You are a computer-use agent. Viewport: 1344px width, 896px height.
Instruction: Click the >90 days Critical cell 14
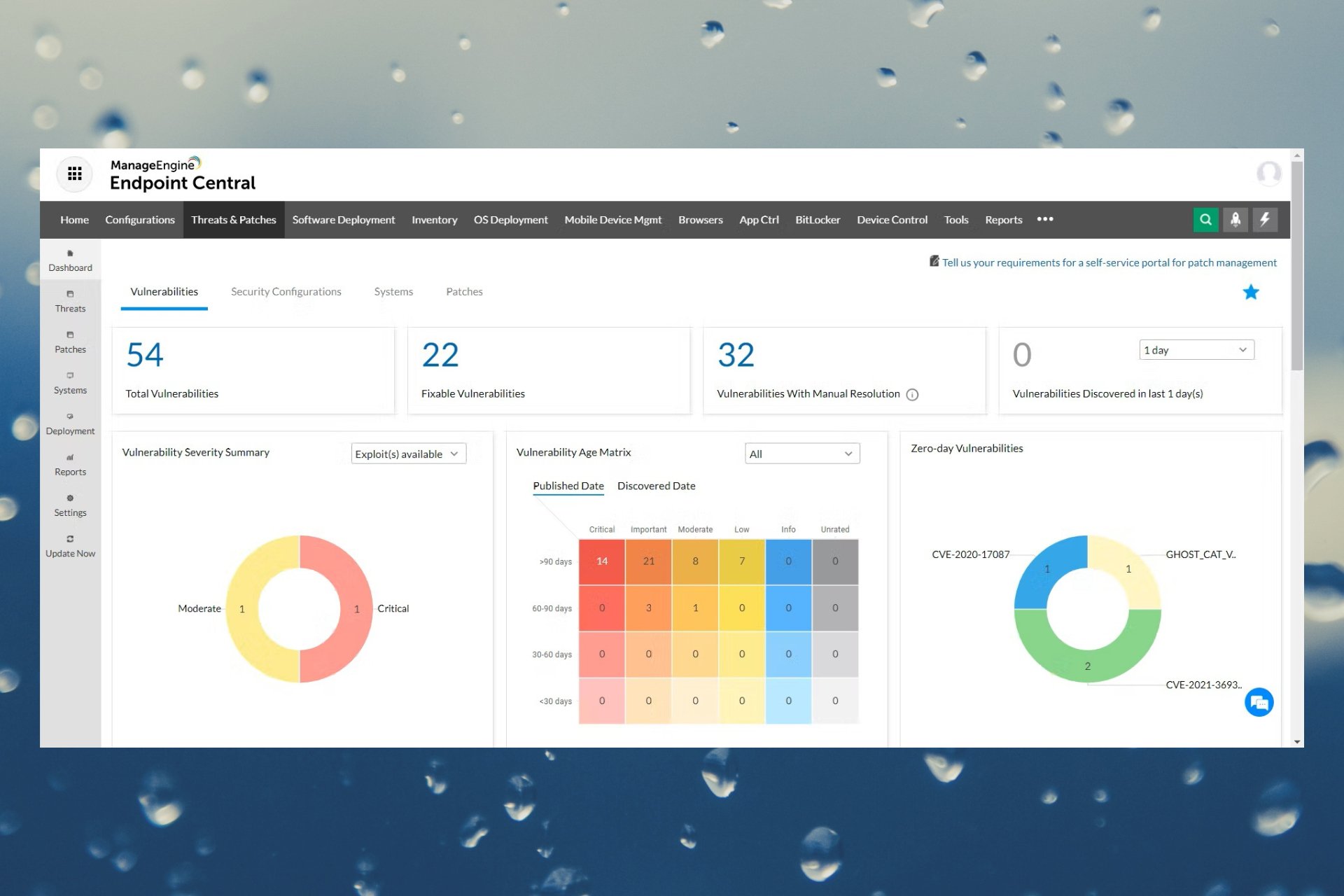pos(602,561)
